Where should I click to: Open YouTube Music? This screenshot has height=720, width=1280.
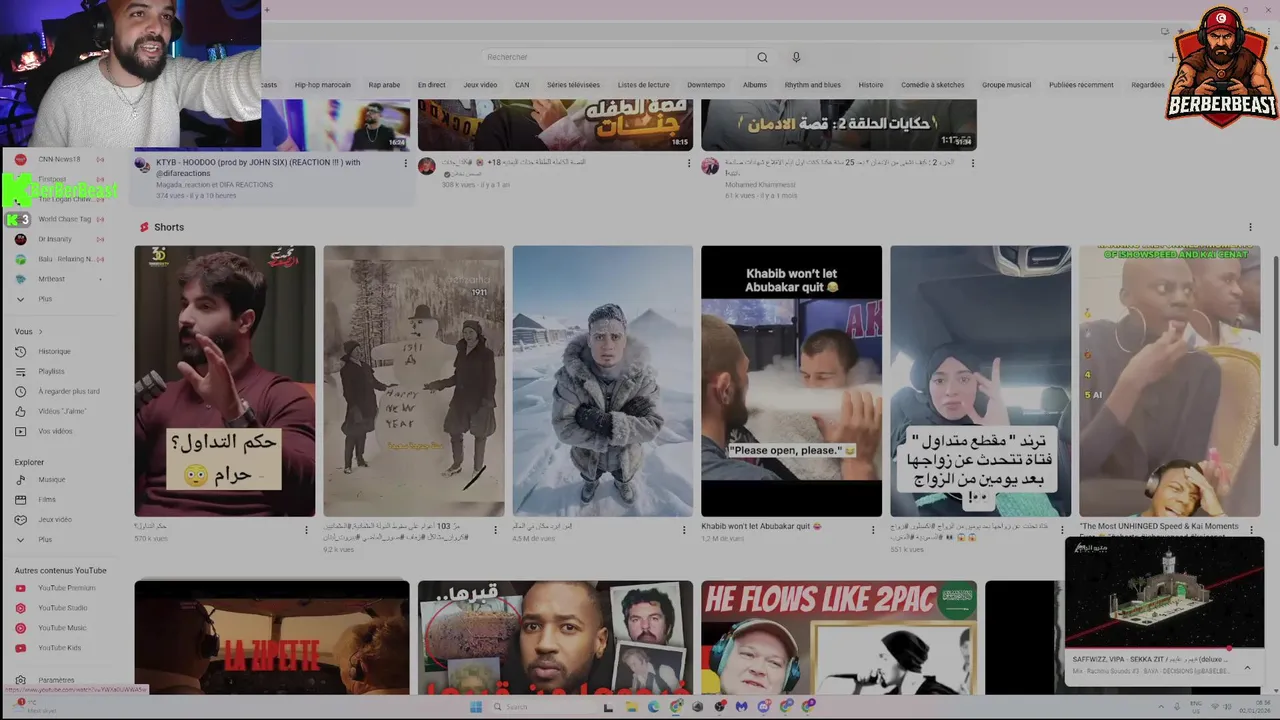[62, 628]
